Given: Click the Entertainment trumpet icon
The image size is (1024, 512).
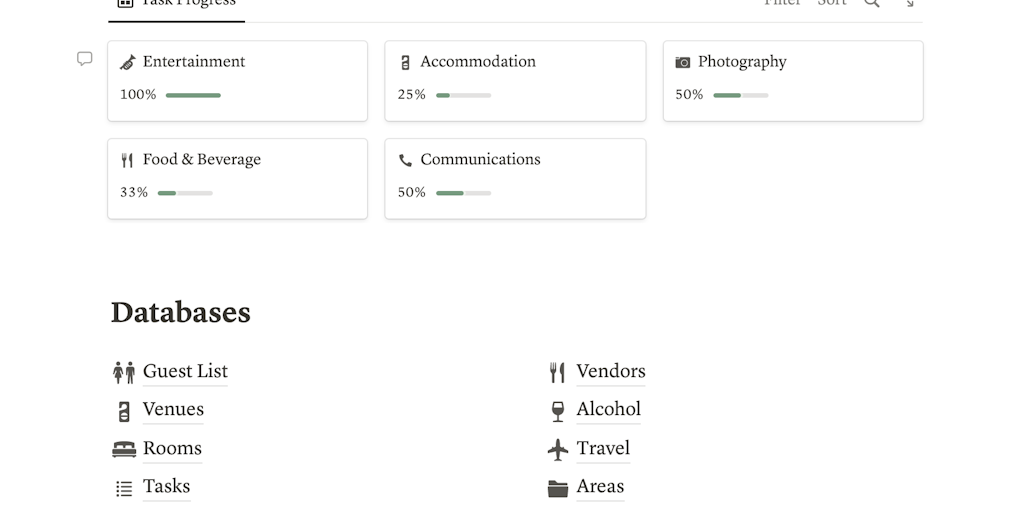Looking at the screenshot, I should (x=127, y=62).
